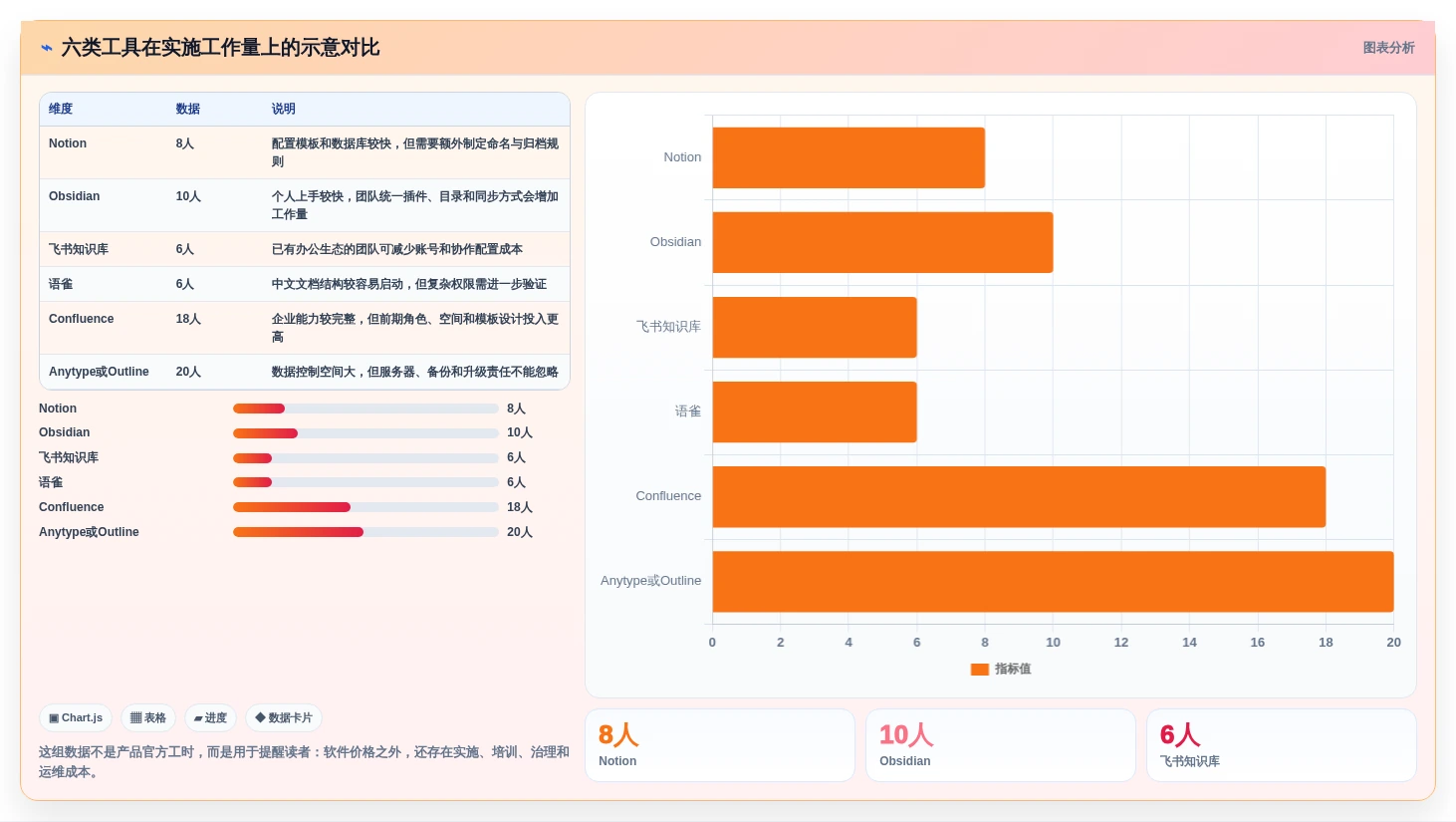Click the 20人 cell in the table
This screenshot has width=1456, height=822.
pyautogui.click(x=188, y=372)
